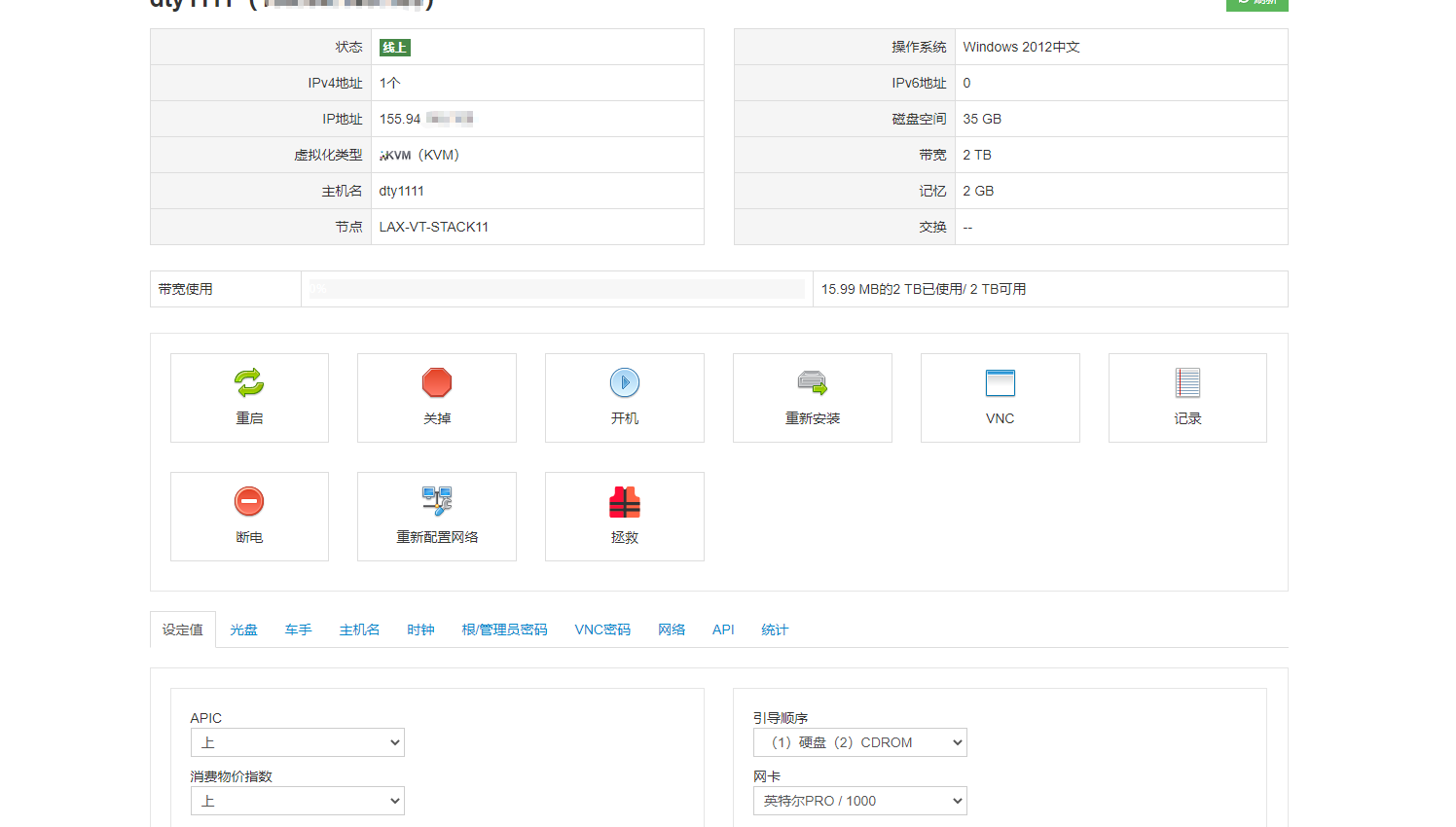Click the green 线上 status badge
This screenshot has height=827, width=1456.
click(394, 48)
